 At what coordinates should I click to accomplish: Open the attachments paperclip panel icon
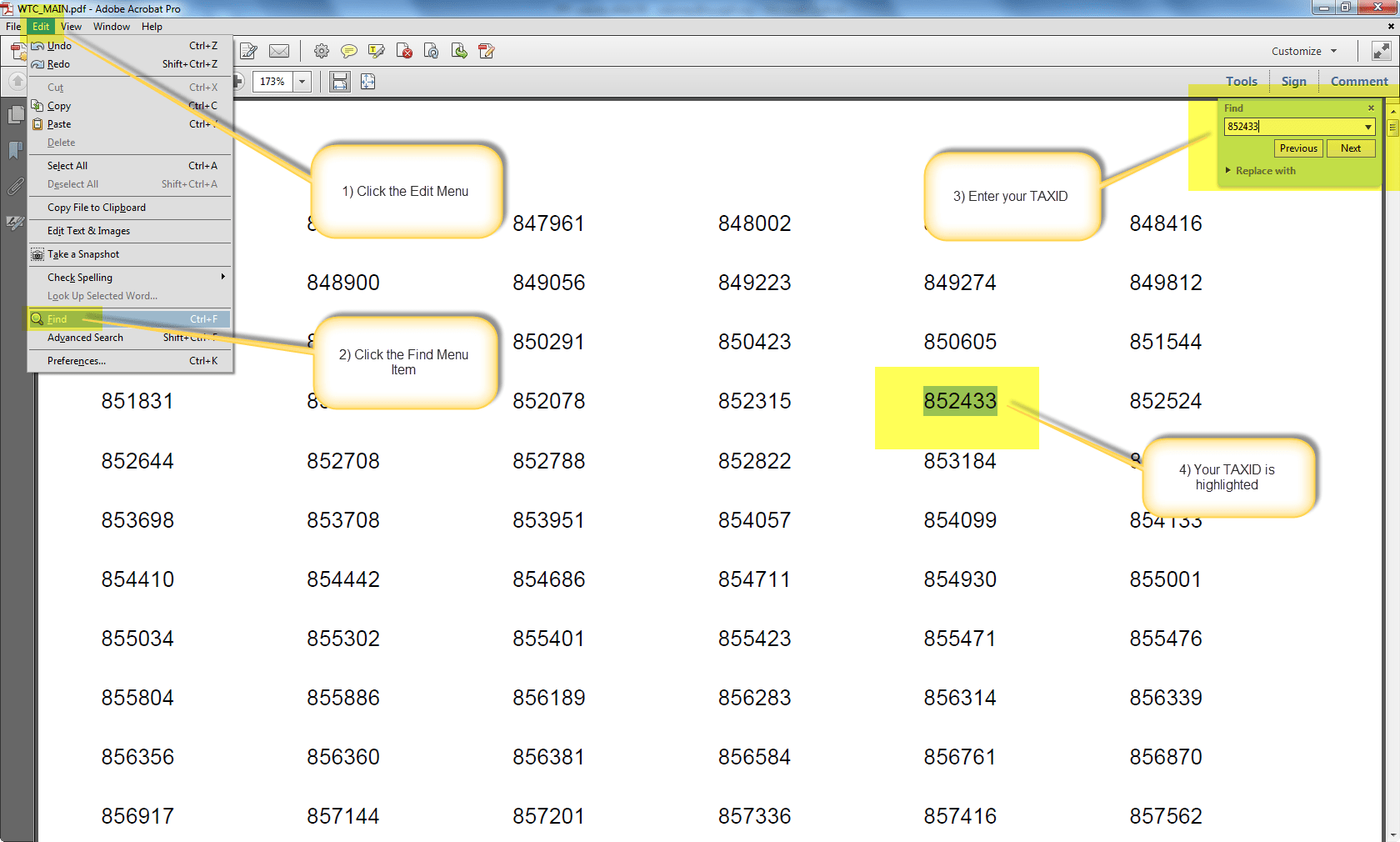click(15, 187)
